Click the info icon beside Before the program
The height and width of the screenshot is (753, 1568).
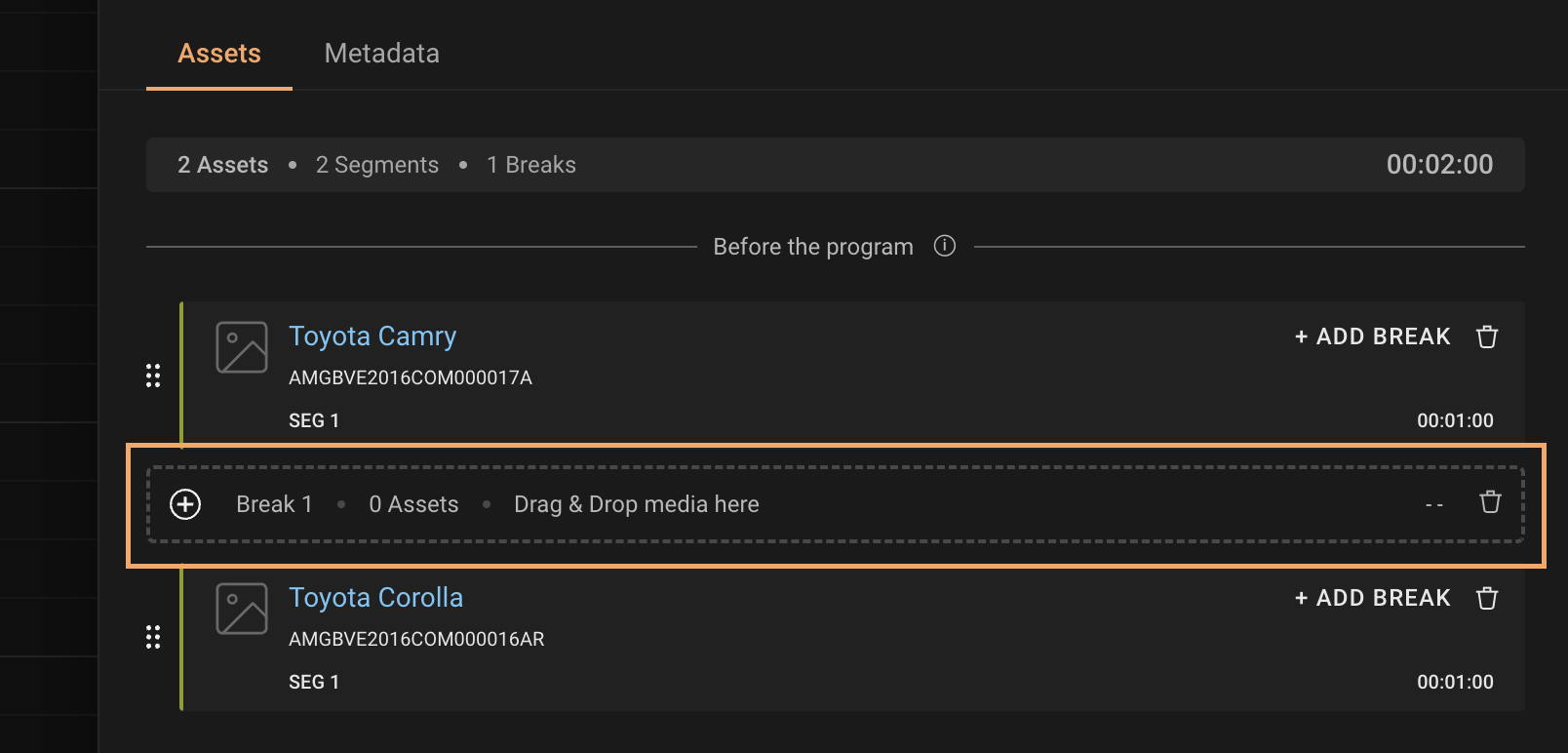pyautogui.click(x=944, y=246)
